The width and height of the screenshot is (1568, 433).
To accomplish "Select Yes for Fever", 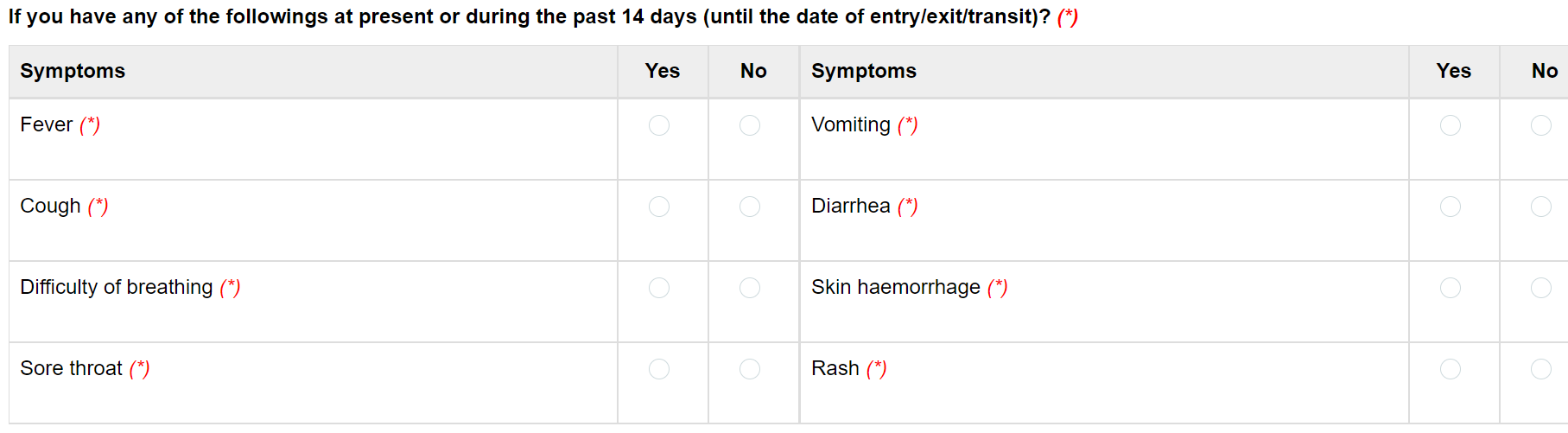I will [659, 125].
